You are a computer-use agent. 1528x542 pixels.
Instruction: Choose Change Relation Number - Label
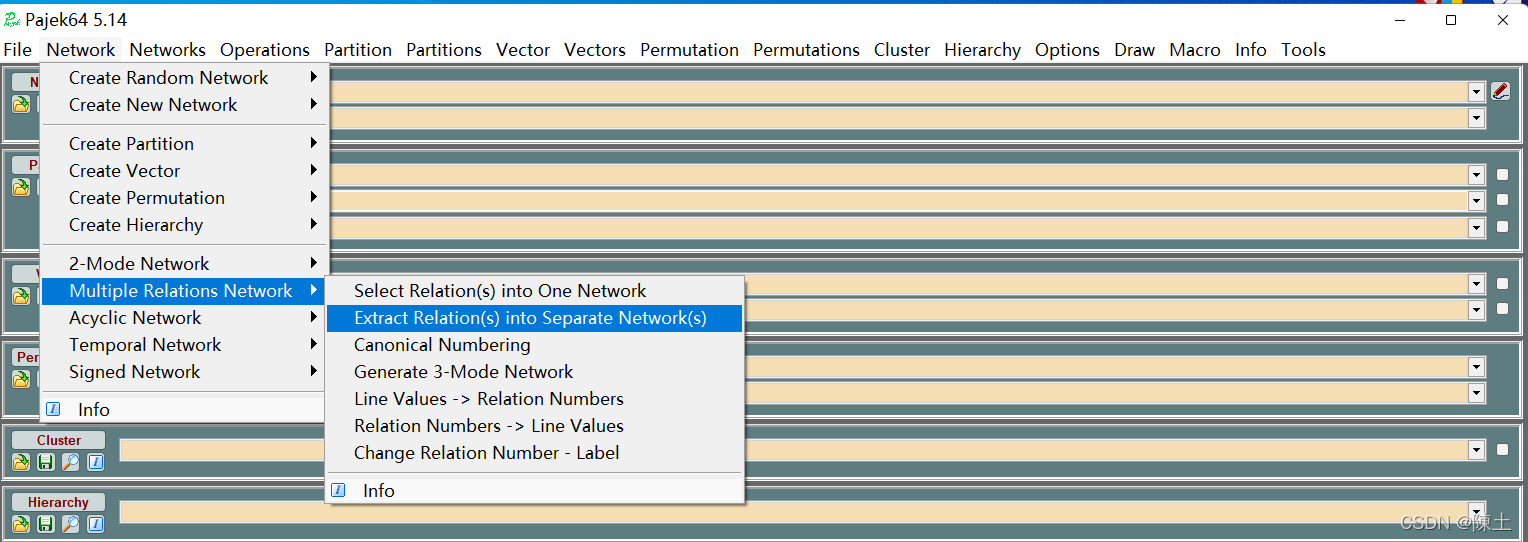tap(535, 453)
